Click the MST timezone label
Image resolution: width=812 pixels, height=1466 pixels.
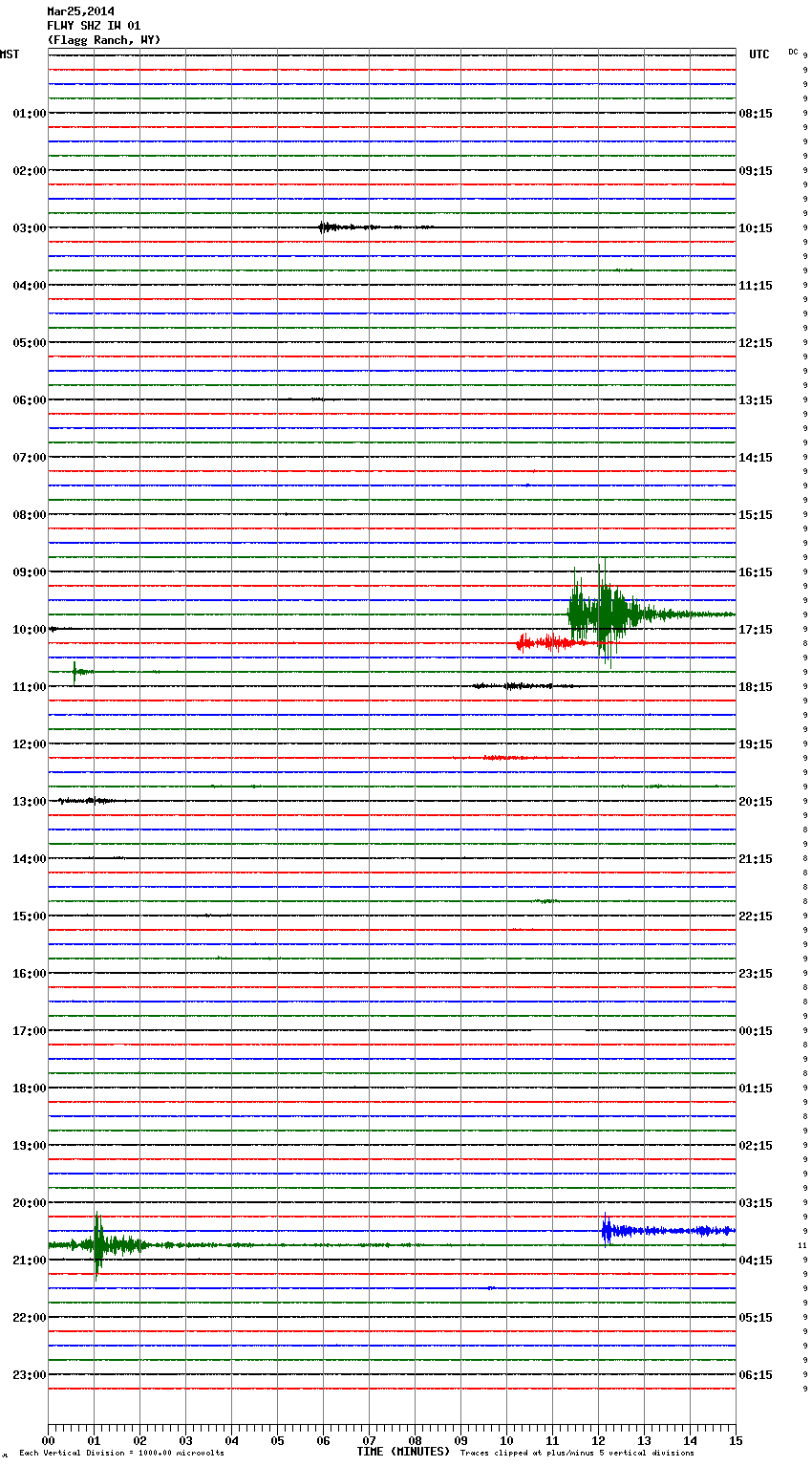pyautogui.click(x=10, y=54)
